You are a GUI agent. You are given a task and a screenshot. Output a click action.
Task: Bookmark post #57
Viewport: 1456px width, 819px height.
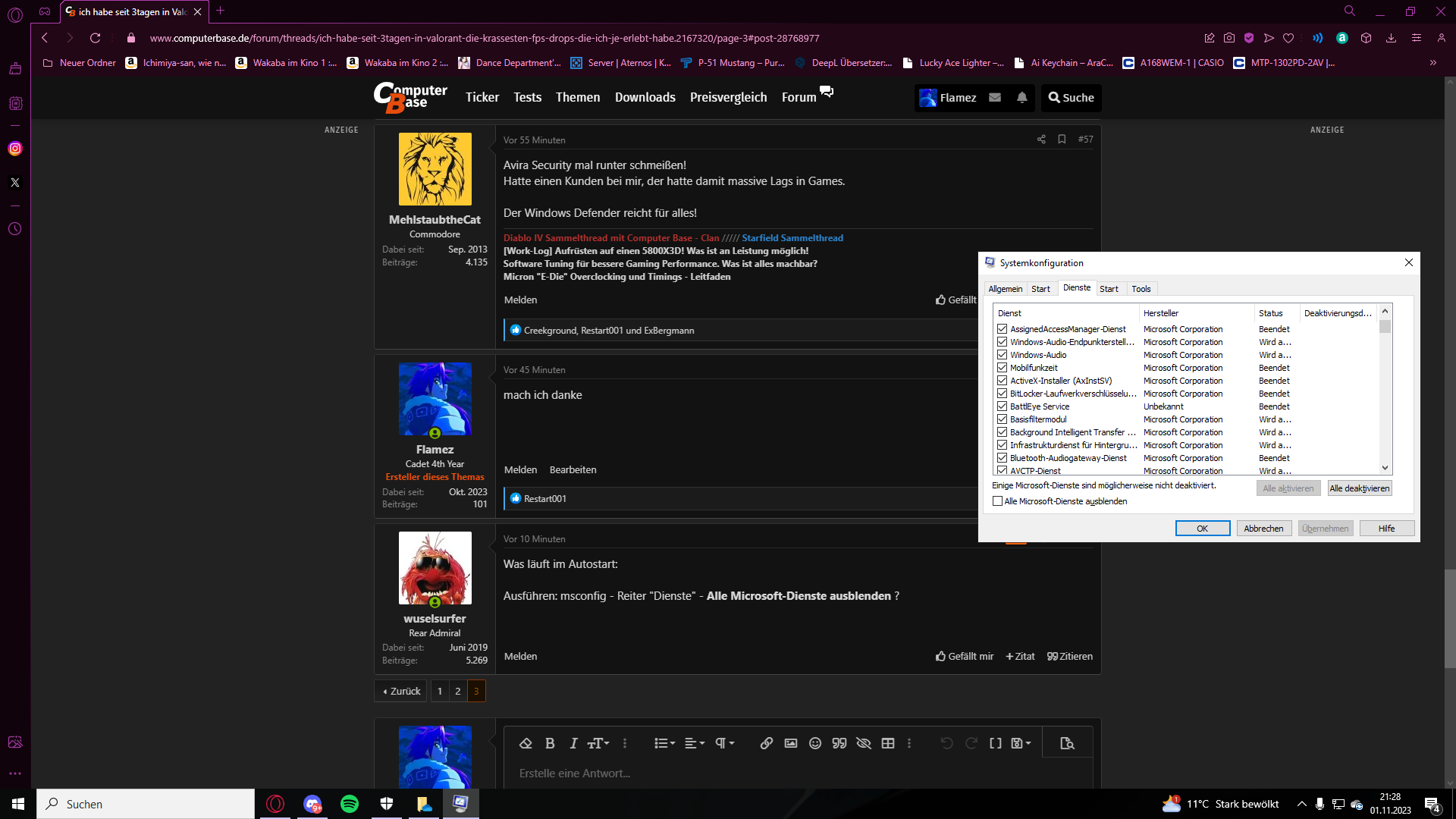[1062, 140]
